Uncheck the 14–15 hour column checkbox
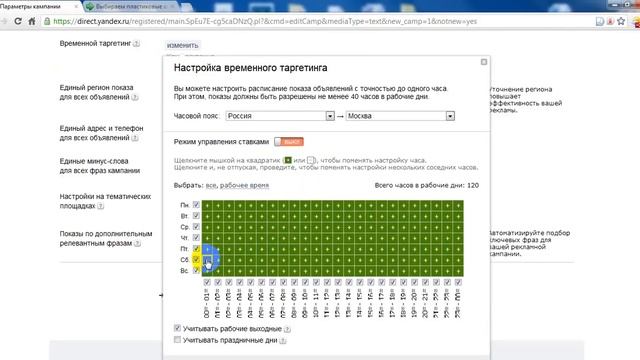 [360, 282]
